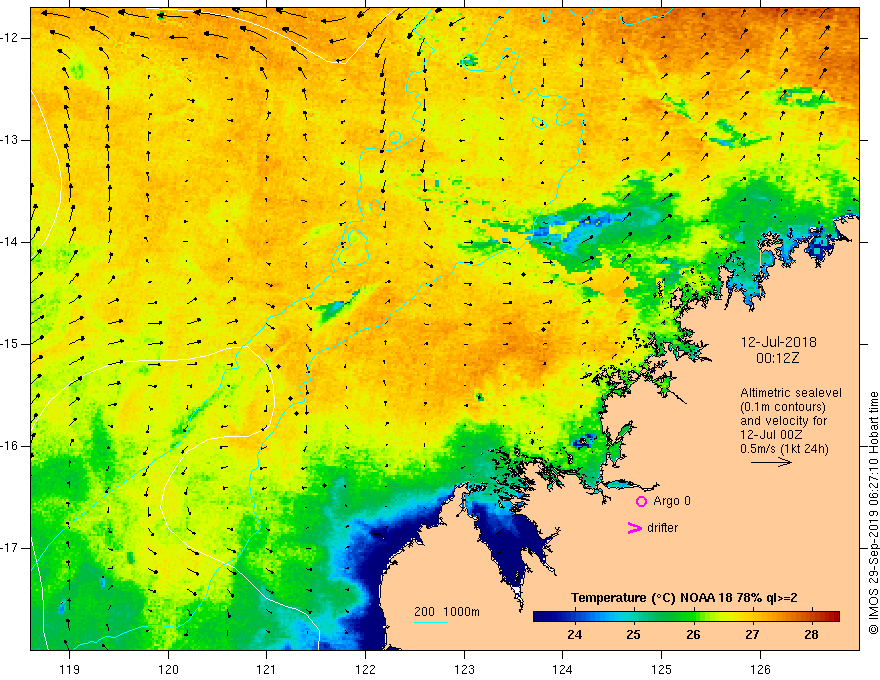Click the magenta drifter arrow symbol

point(634,528)
